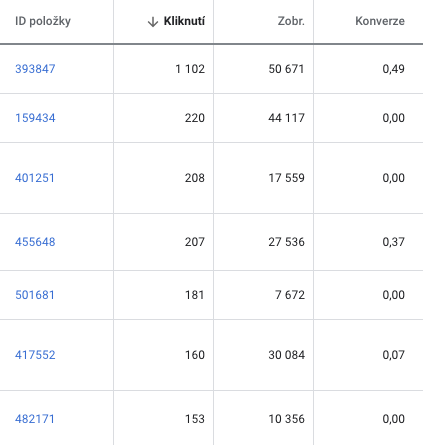The height and width of the screenshot is (445, 423).
Task: Sort by the Konverze column header
Action: (x=380, y=21)
